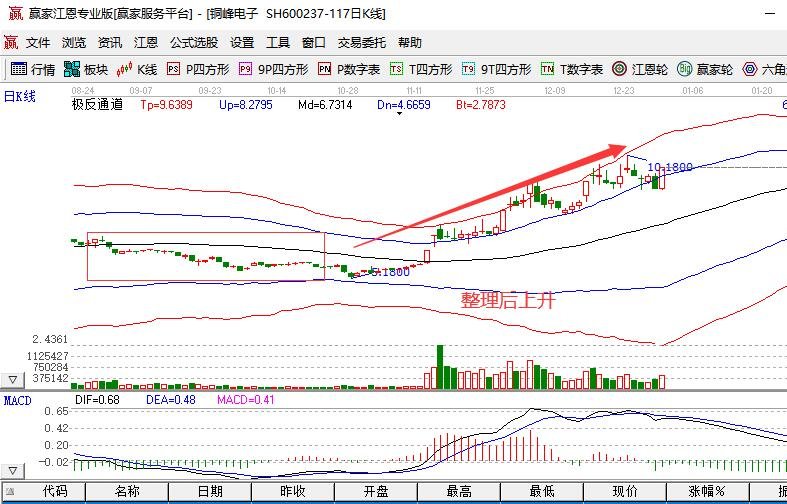The image size is (787, 504).
Task: Click the 日K线 period label
Action: coord(20,96)
